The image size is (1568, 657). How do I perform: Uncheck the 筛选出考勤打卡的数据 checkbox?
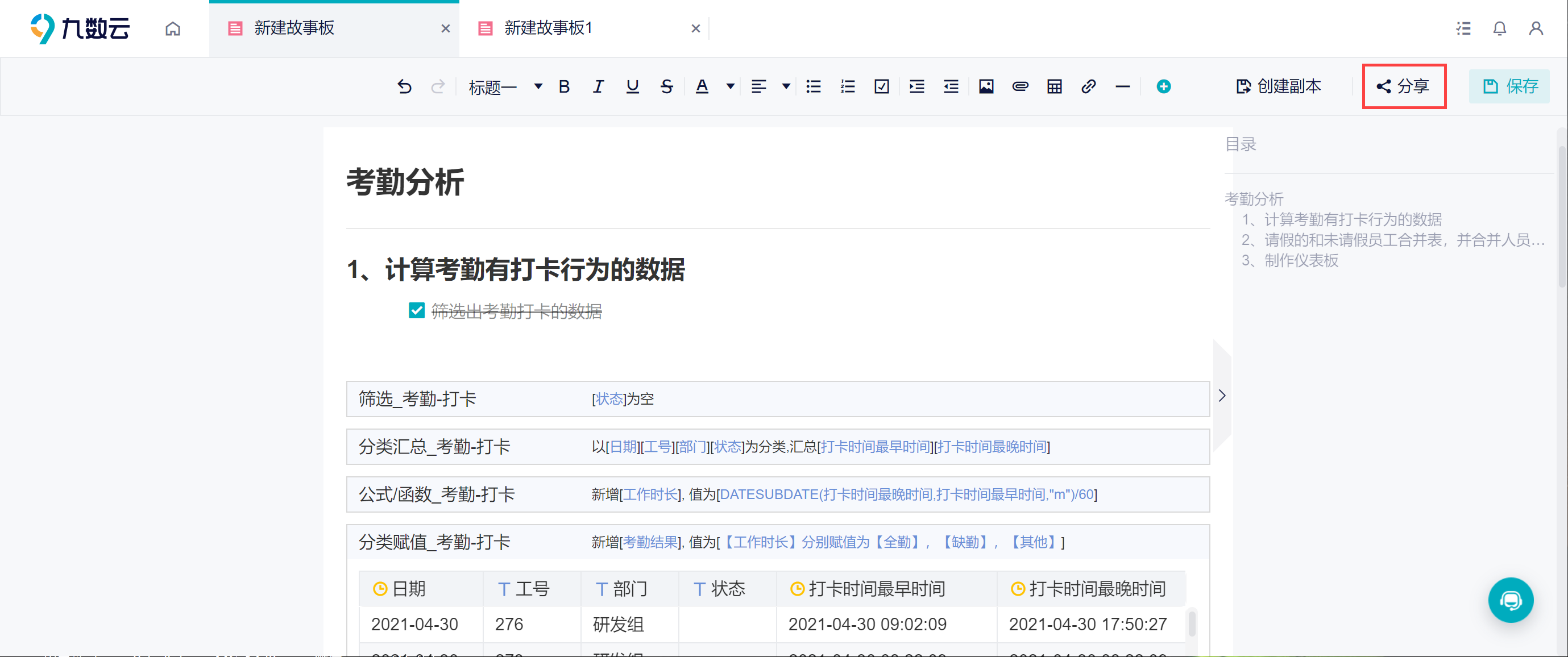[x=416, y=310]
